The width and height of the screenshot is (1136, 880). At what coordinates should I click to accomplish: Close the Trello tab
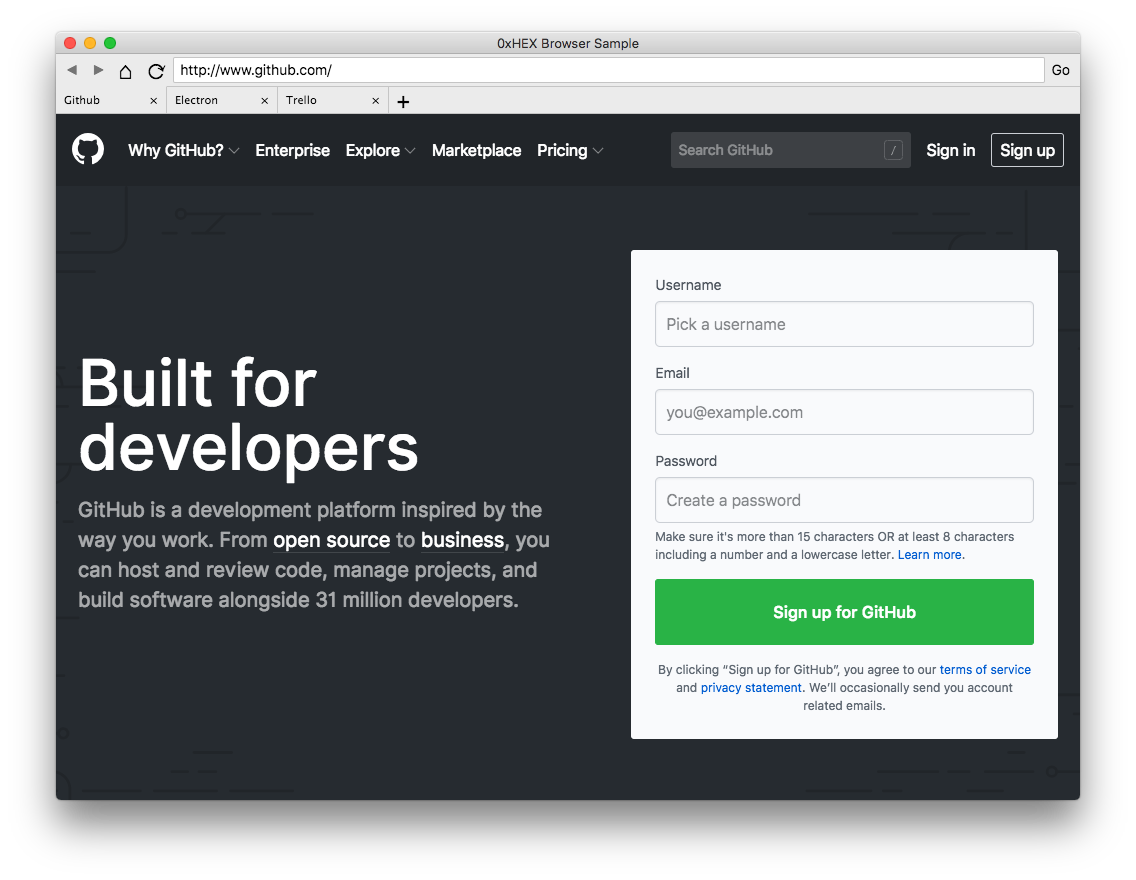click(x=375, y=101)
